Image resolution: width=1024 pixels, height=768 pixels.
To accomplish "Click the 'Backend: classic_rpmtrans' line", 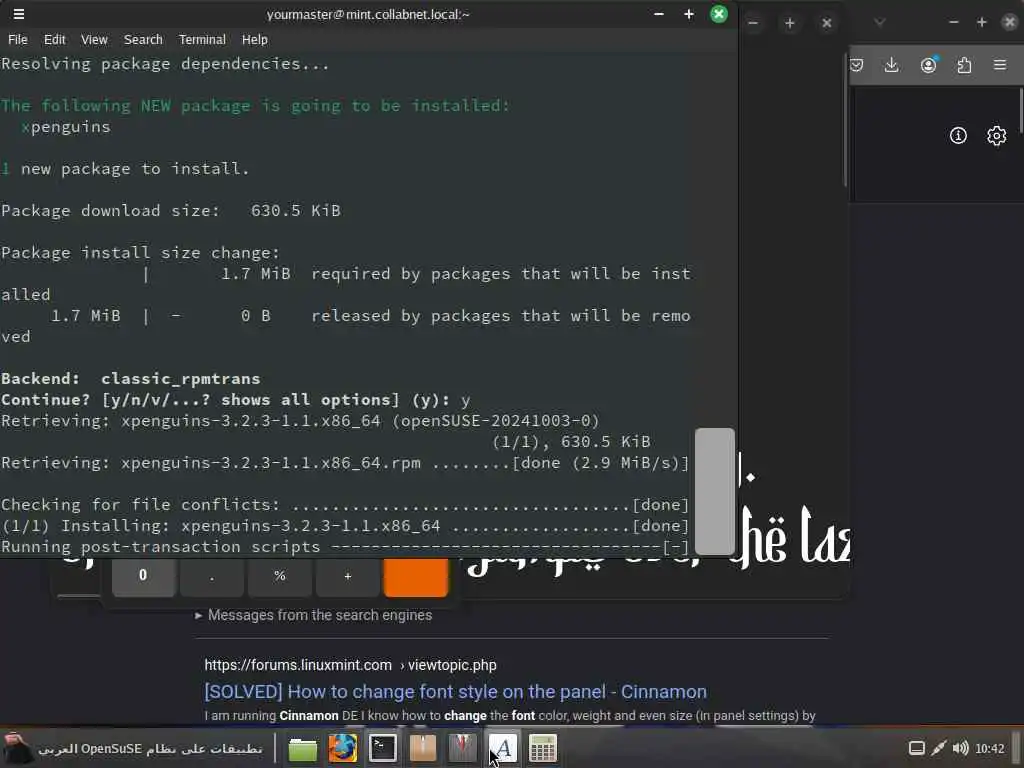I will coord(131,379).
